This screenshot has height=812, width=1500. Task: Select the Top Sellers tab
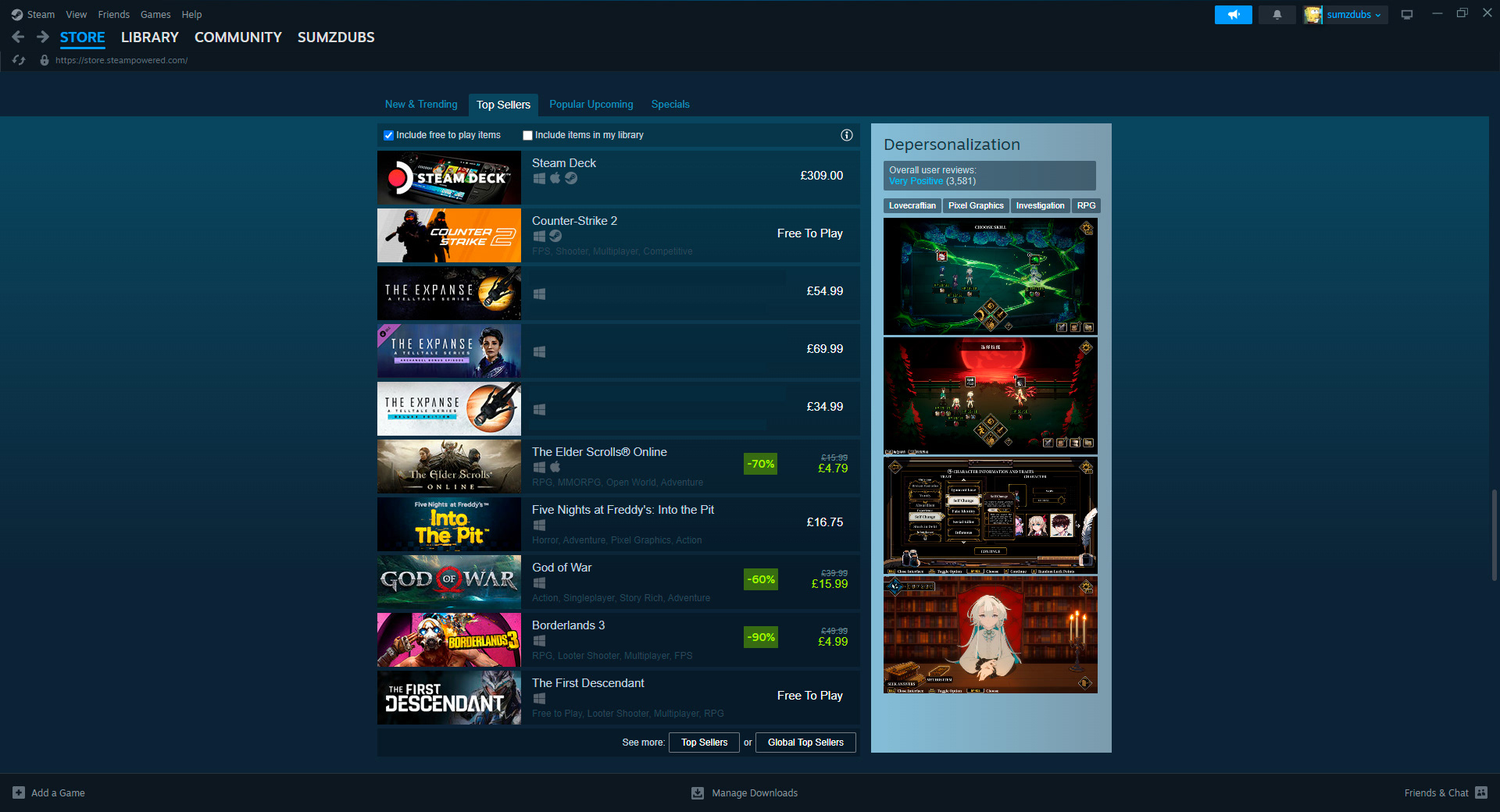[x=503, y=105]
